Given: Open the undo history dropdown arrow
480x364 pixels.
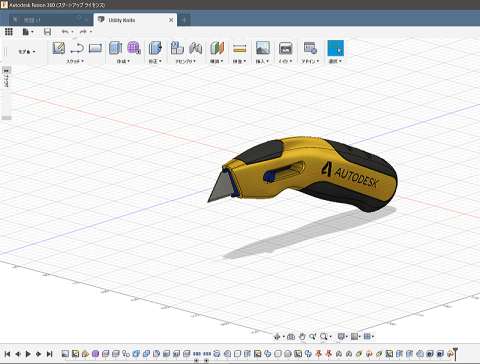Looking at the screenshot, I should tap(72, 32).
